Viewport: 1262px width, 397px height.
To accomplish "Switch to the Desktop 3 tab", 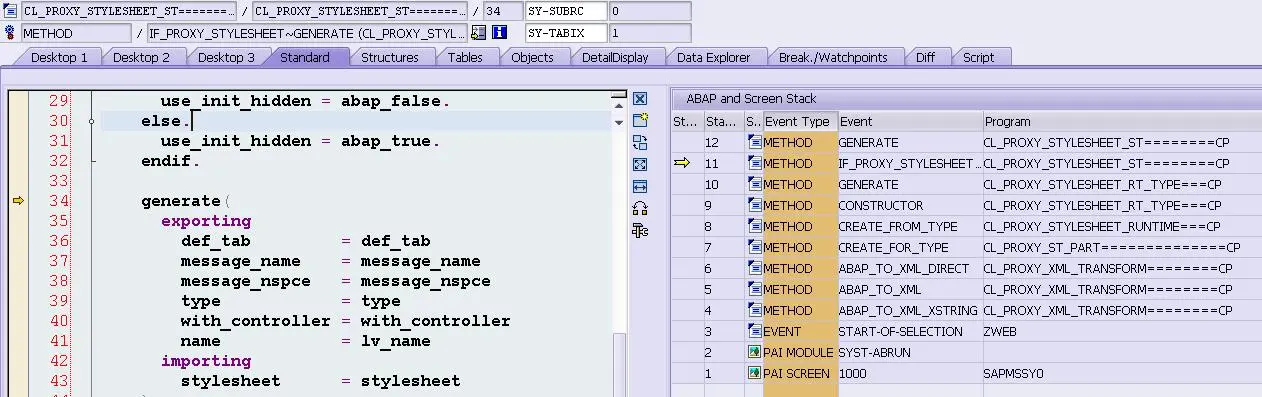I will click(x=225, y=57).
